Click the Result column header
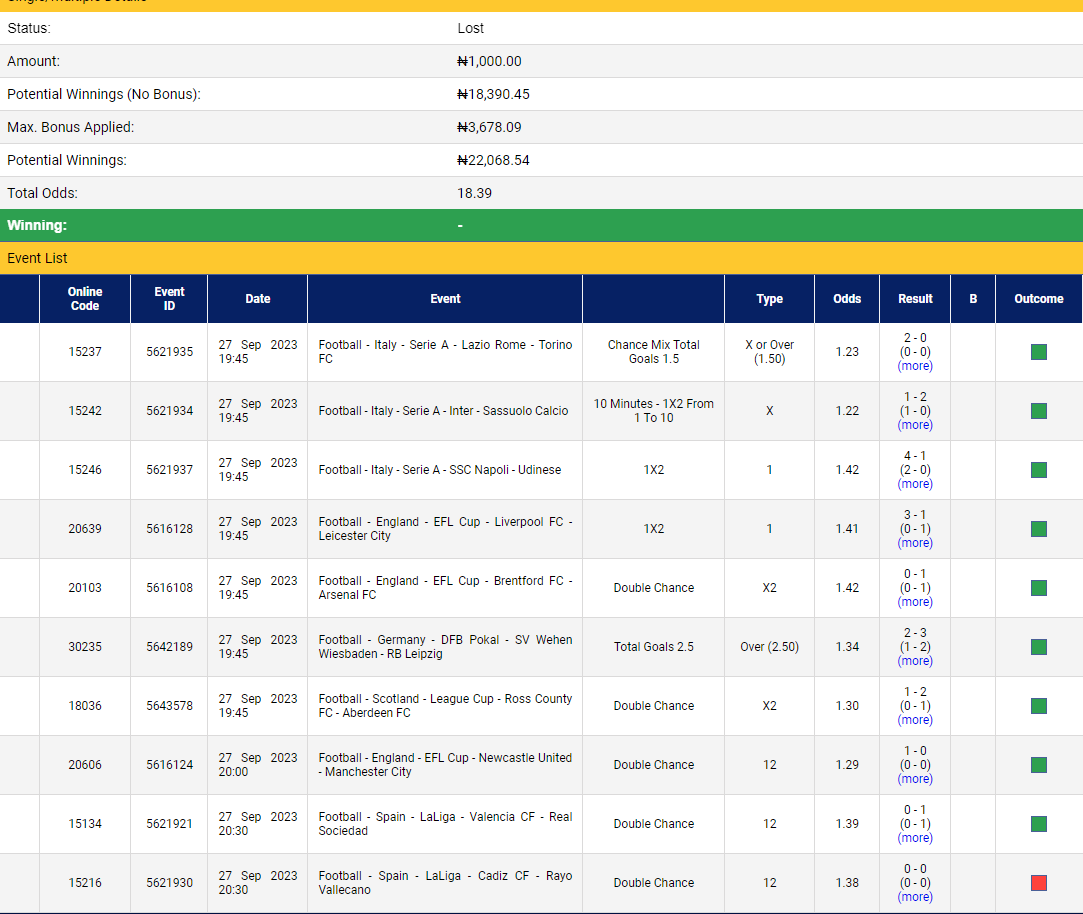Screen dimensions: 1083x914 tap(915, 298)
